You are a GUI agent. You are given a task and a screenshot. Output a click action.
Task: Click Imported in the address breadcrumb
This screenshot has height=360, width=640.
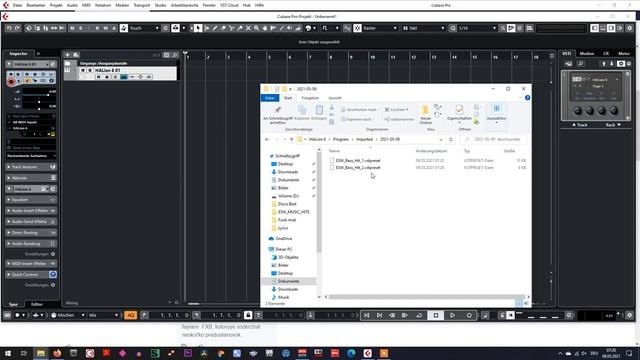tap(364, 140)
